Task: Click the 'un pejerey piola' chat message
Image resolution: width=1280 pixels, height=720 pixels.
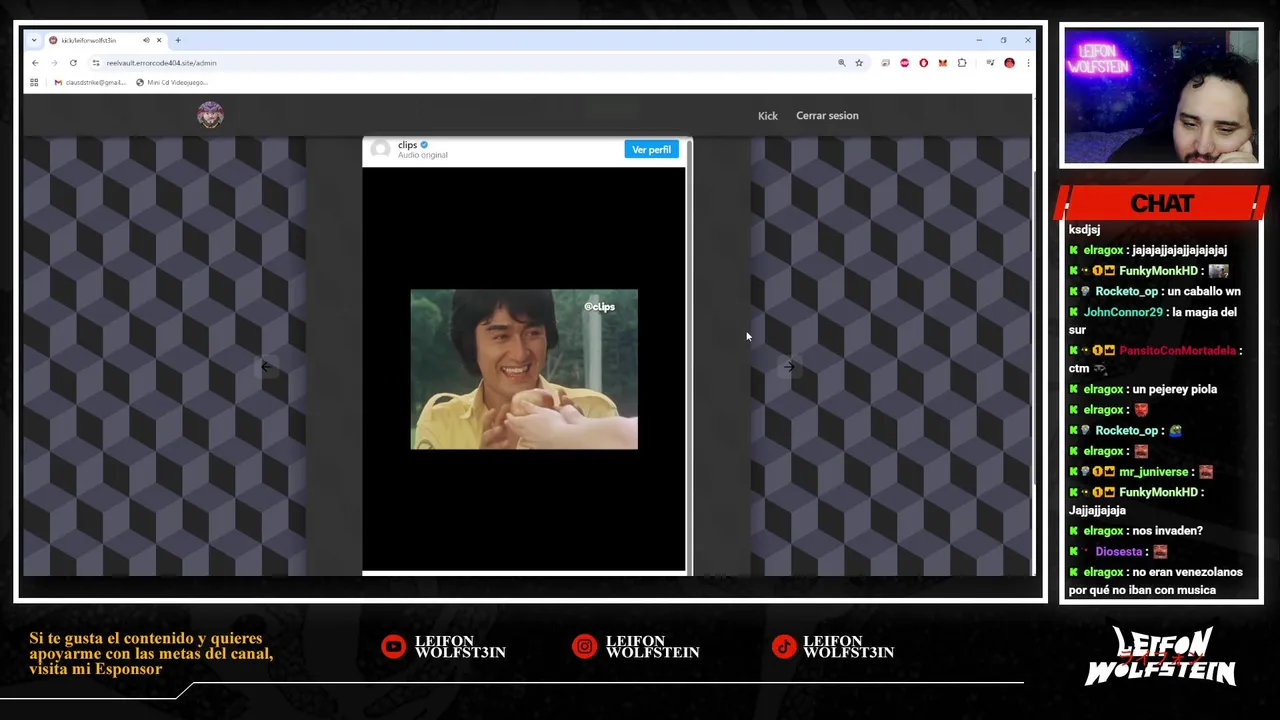Action: pos(1174,389)
